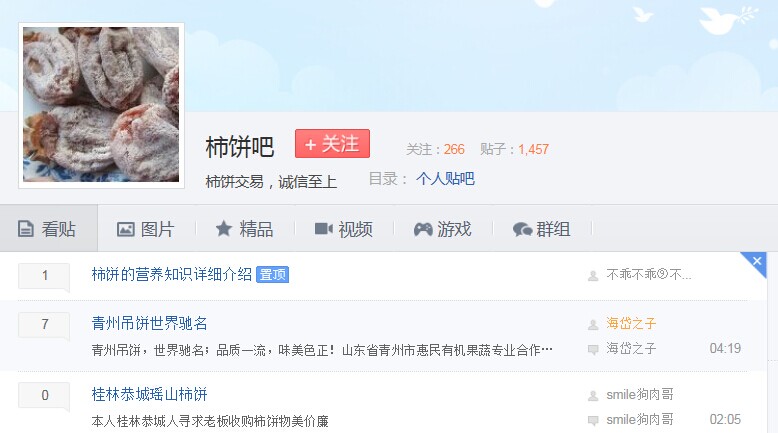Dismiss the blue corner close X

tap(757, 261)
